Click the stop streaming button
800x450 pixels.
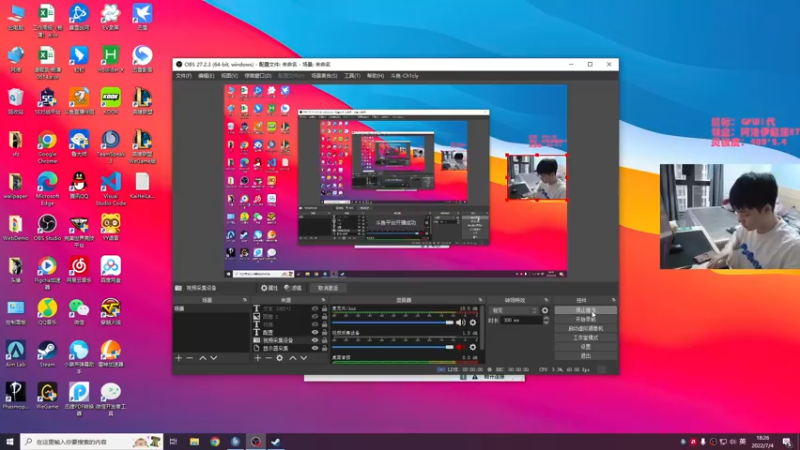point(585,310)
